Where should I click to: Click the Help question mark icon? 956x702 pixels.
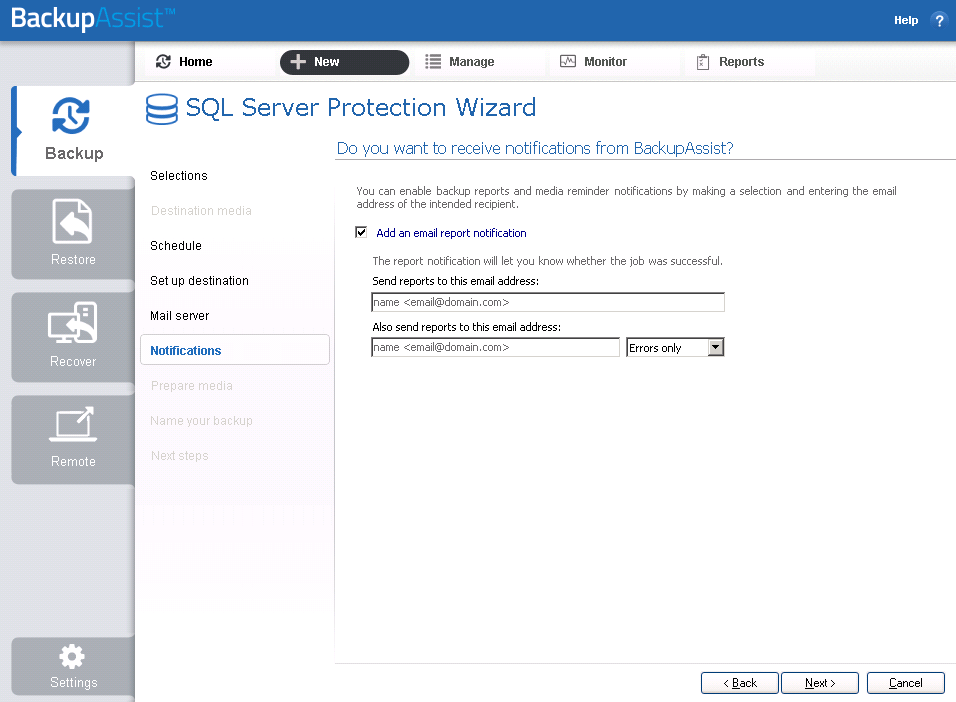coord(939,20)
